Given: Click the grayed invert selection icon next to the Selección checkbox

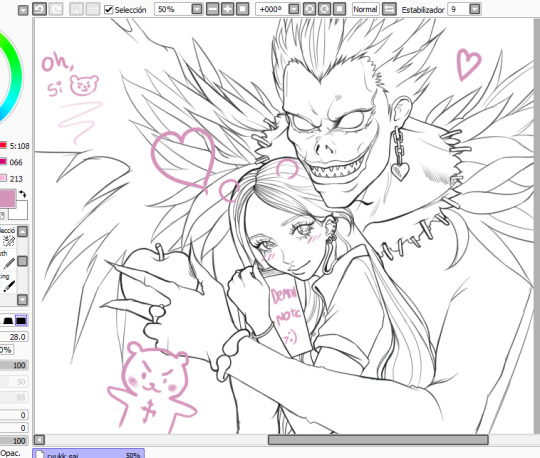Looking at the screenshot, I should point(93,9).
